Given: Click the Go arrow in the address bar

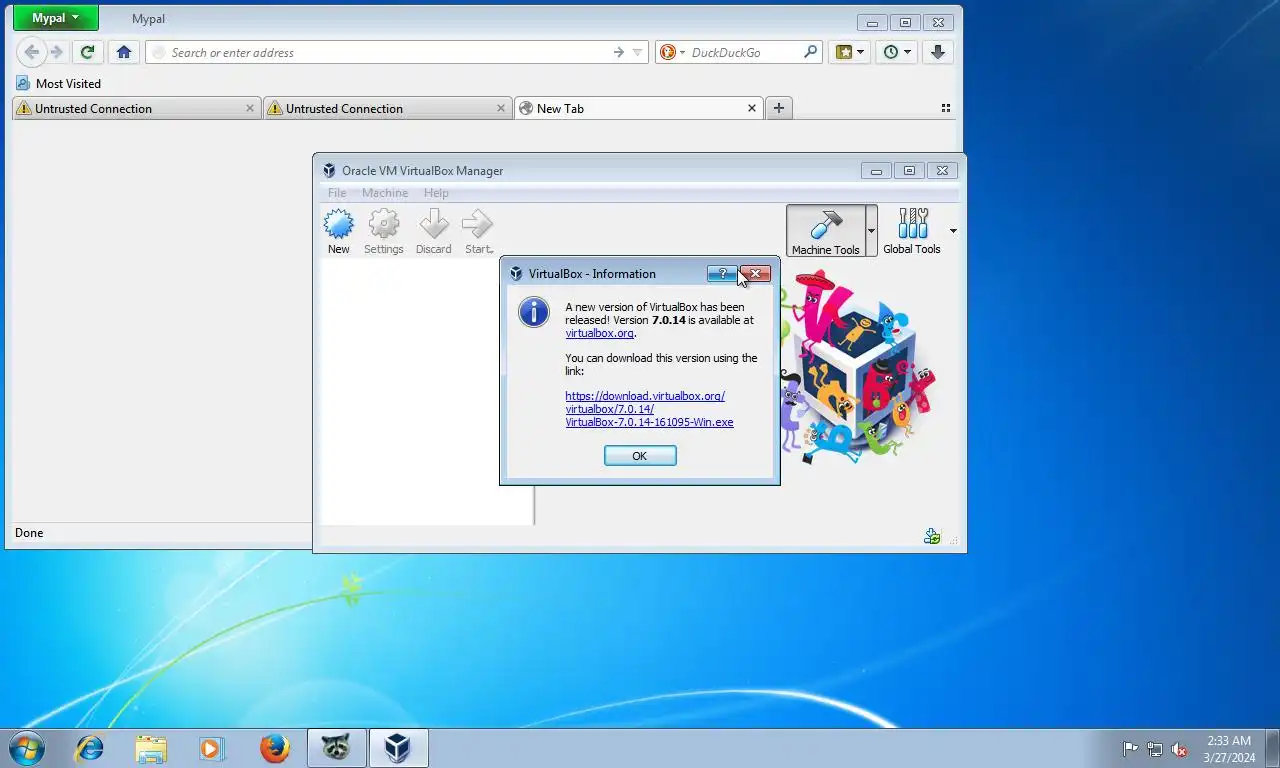Looking at the screenshot, I should 619,52.
